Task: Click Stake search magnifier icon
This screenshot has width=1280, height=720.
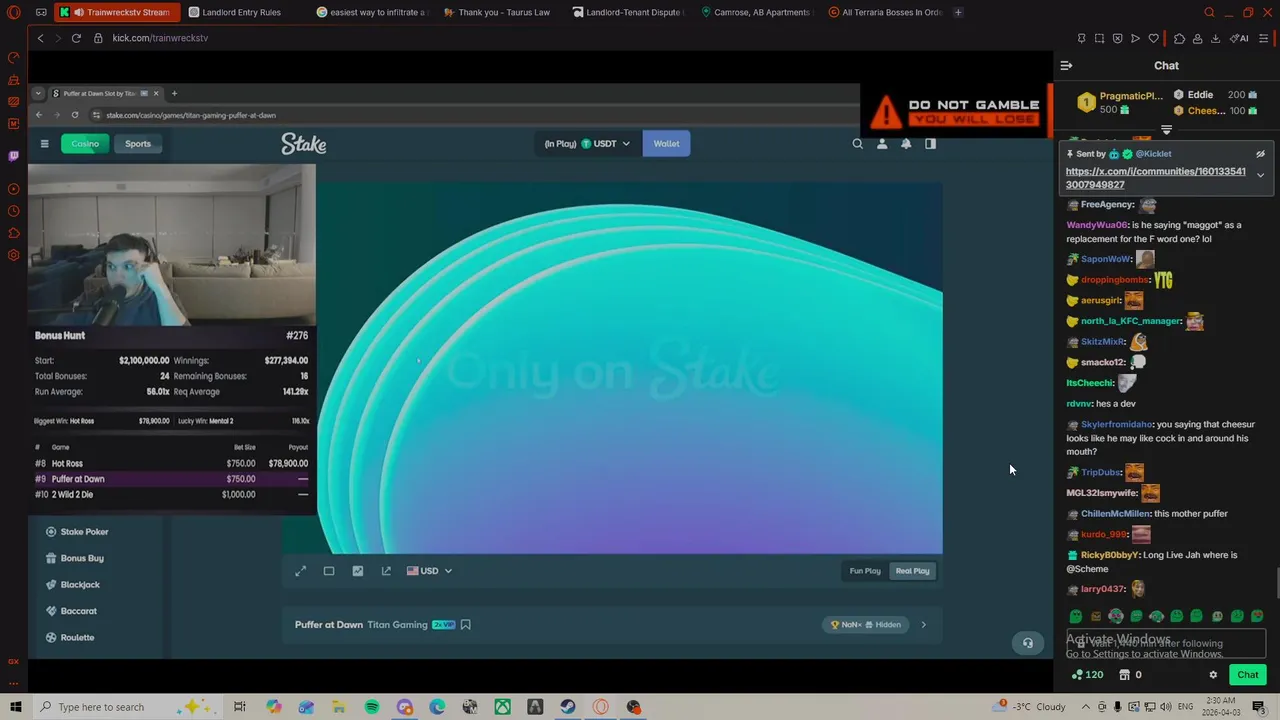Action: coord(857,144)
